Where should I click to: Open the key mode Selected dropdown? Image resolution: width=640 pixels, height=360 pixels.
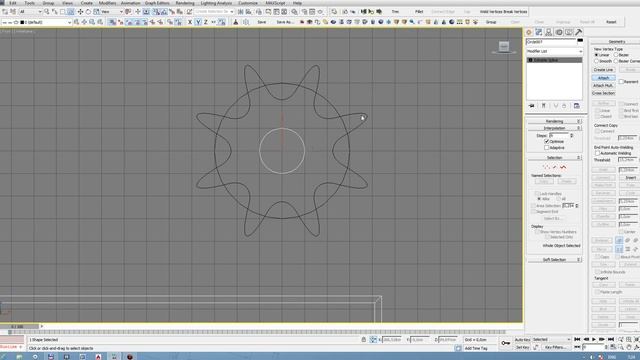pyautogui.click(x=551, y=339)
